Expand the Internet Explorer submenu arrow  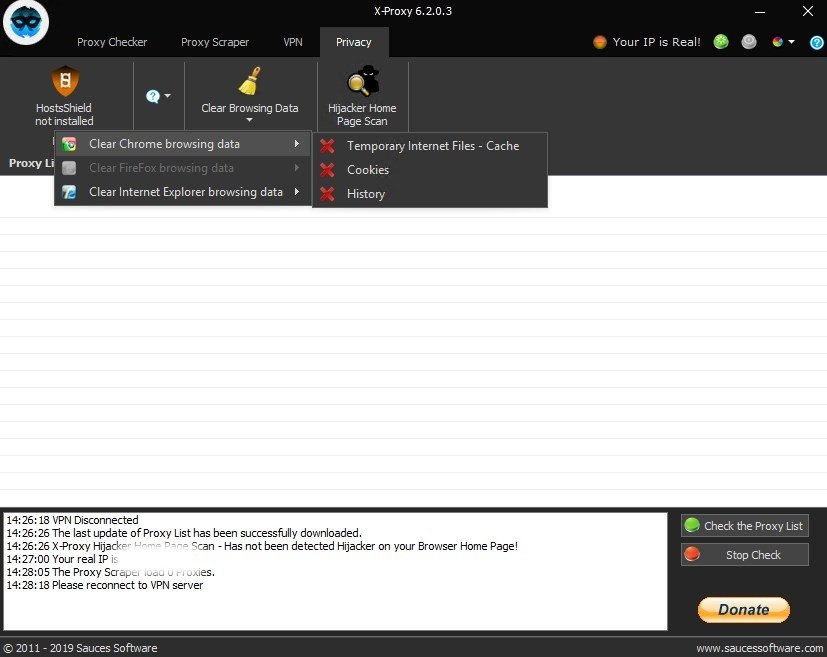pos(297,191)
